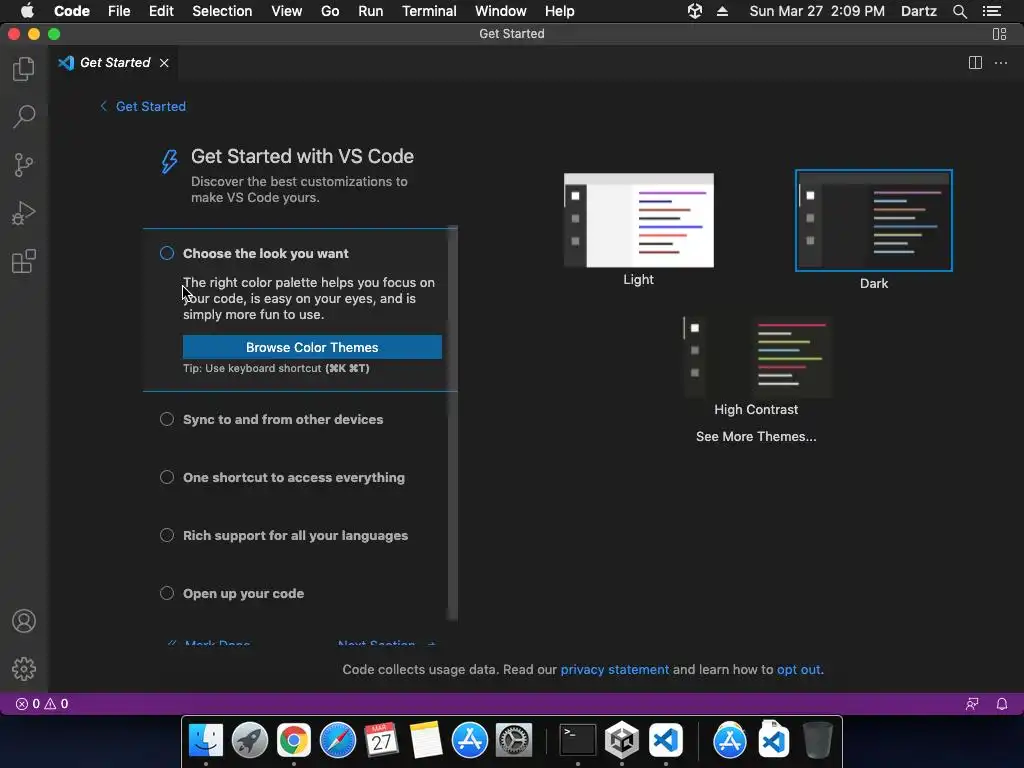Screen dimensions: 1024x768
Task: Select the Dark theme thumbnail
Action: pos(874,220)
